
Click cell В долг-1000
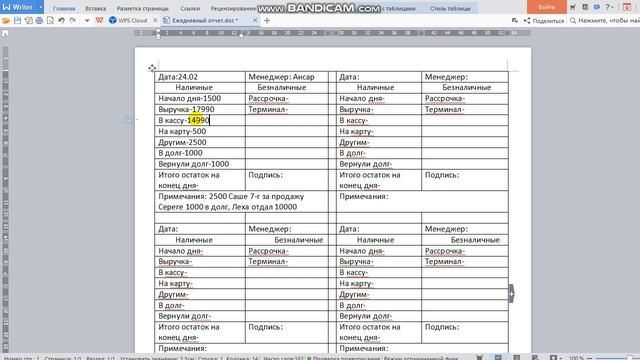point(200,153)
